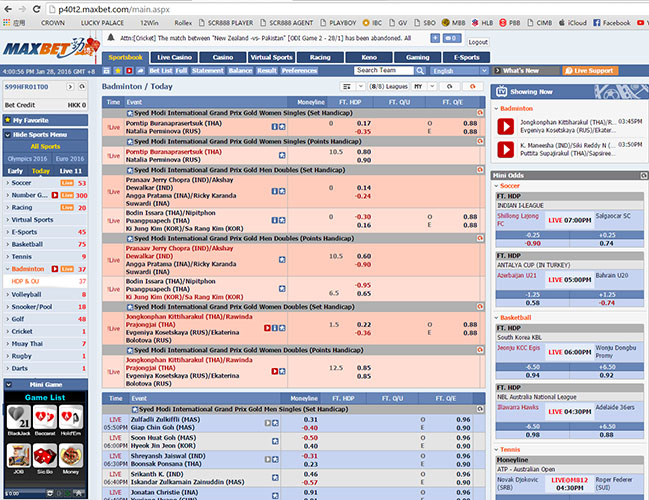The height and width of the screenshot is (500, 649).
Task: Open the sort order dropdown above table
Action: 352,87
